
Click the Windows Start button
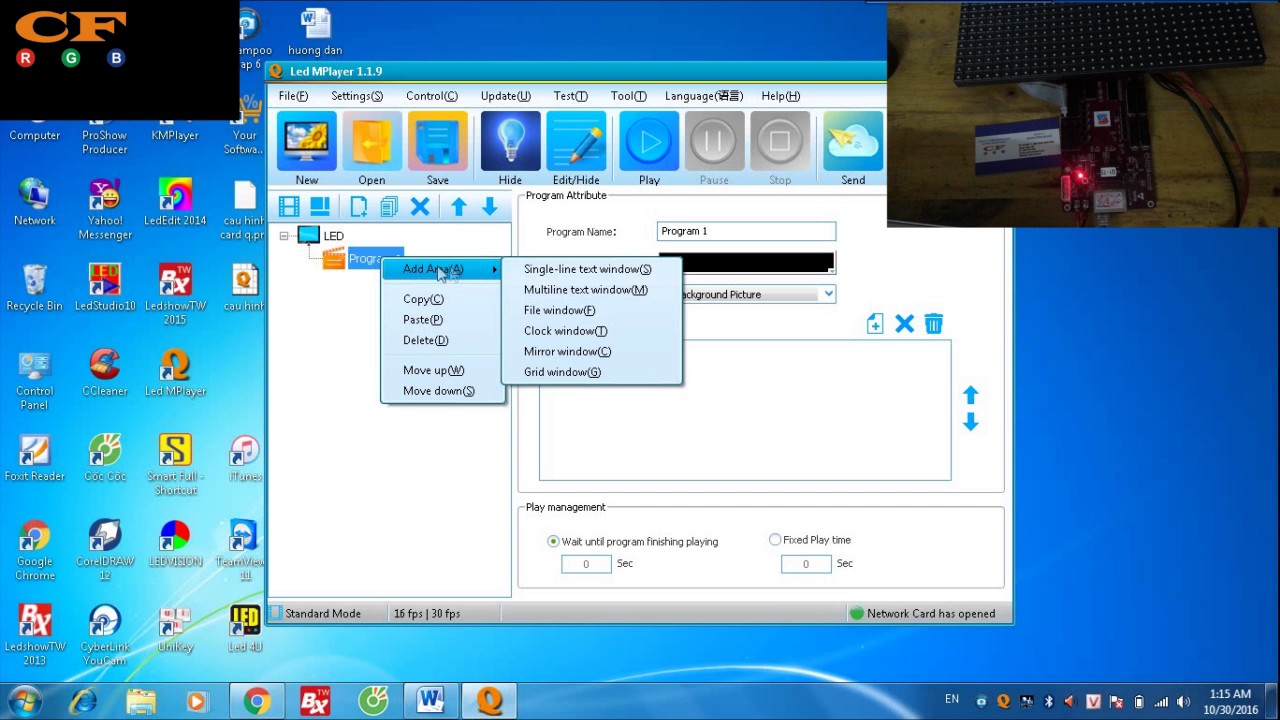(x=24, y=701)
